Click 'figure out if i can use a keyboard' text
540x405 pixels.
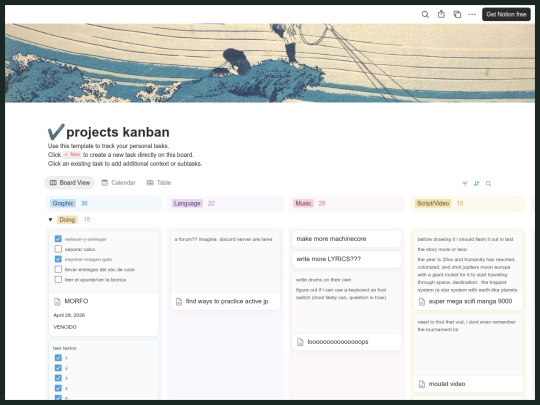pyautogui.click(x=341, y=293)
